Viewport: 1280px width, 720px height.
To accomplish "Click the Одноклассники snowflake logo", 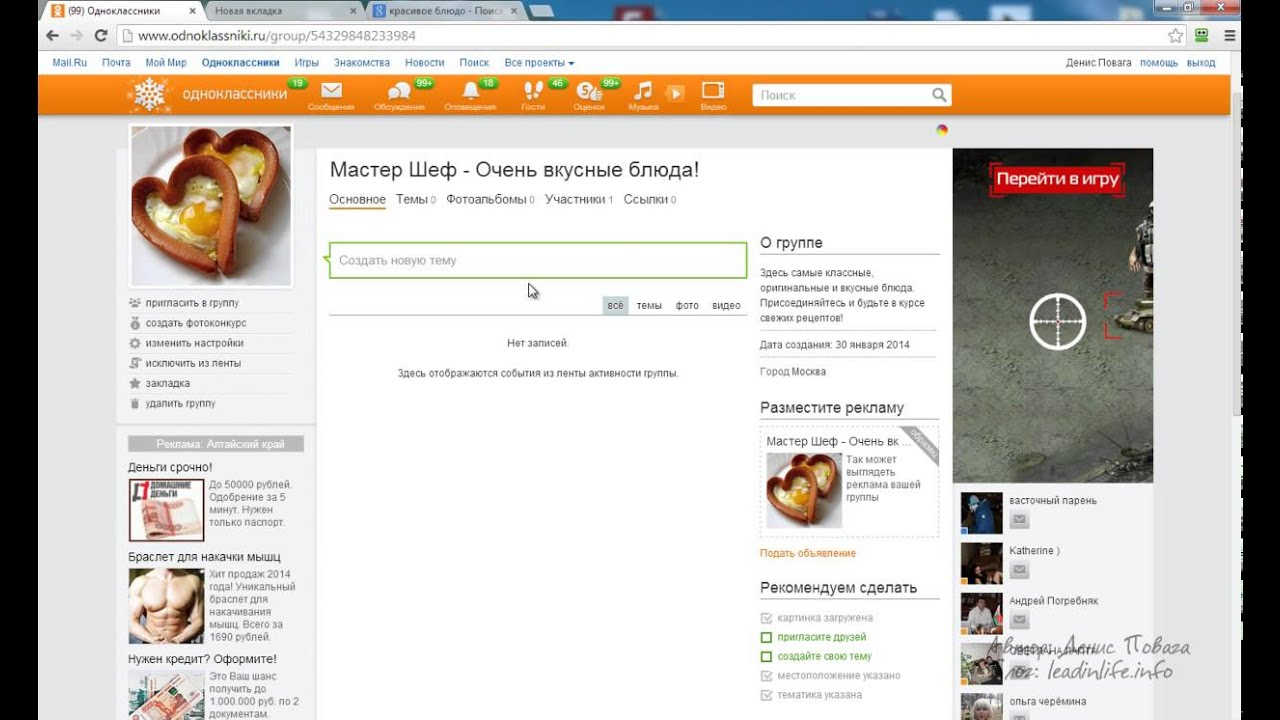I will tap(148, 94).
